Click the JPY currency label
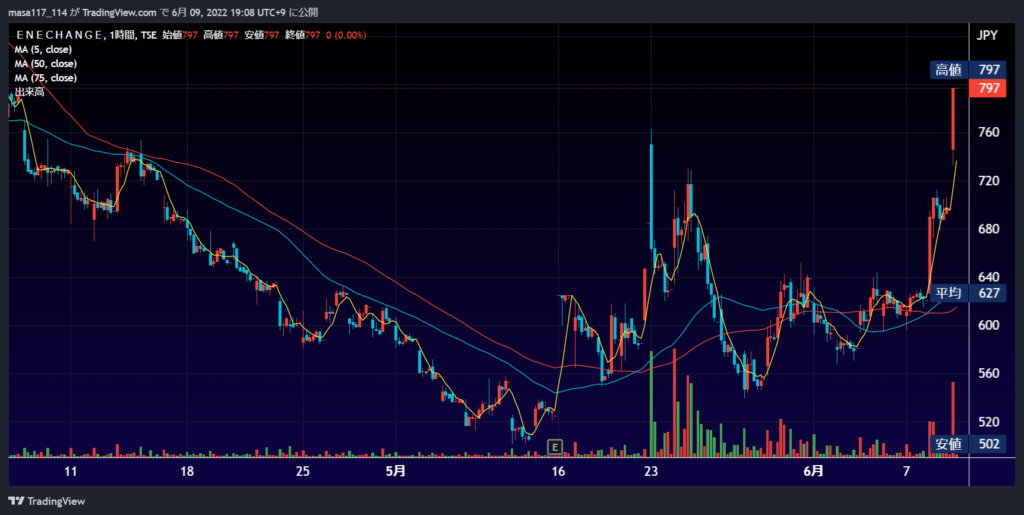 coord(987,36)
